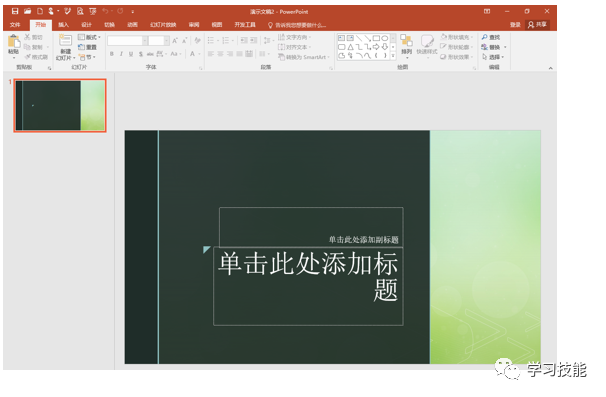
Task: Toggle Center text alignment
Action: 220,54
